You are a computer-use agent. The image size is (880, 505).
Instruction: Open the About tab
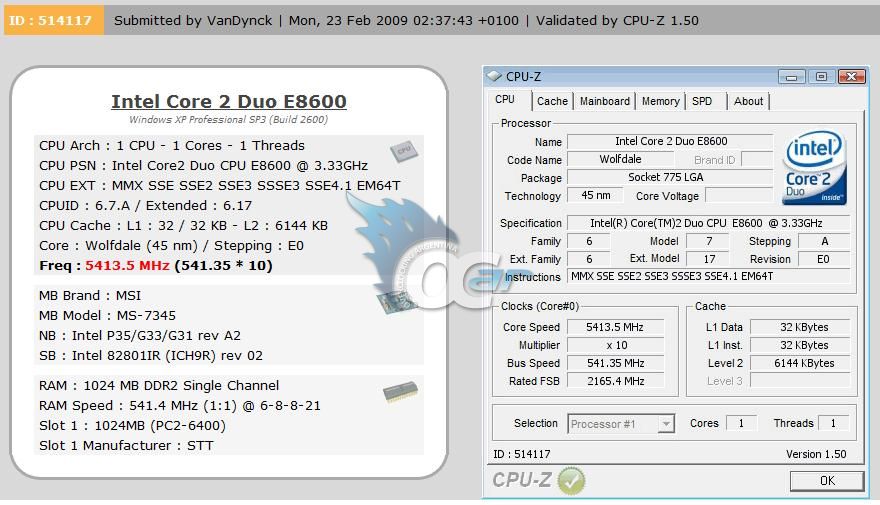(x=748, y=102)
